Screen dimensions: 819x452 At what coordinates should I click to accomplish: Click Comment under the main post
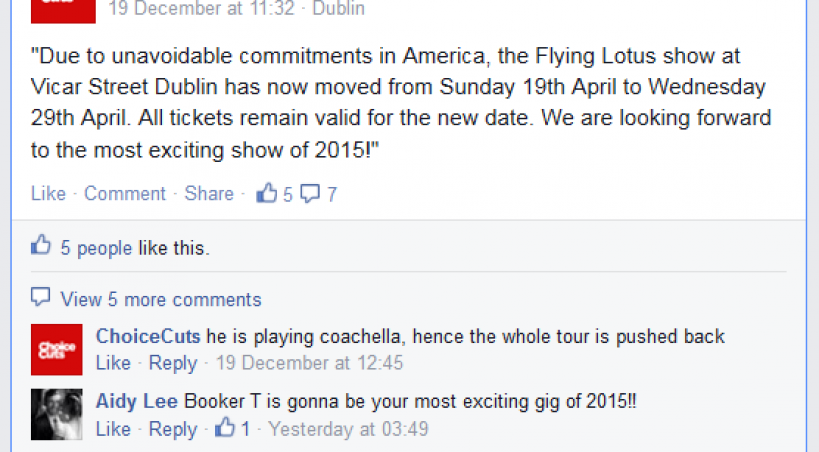[x=125, y=193]
